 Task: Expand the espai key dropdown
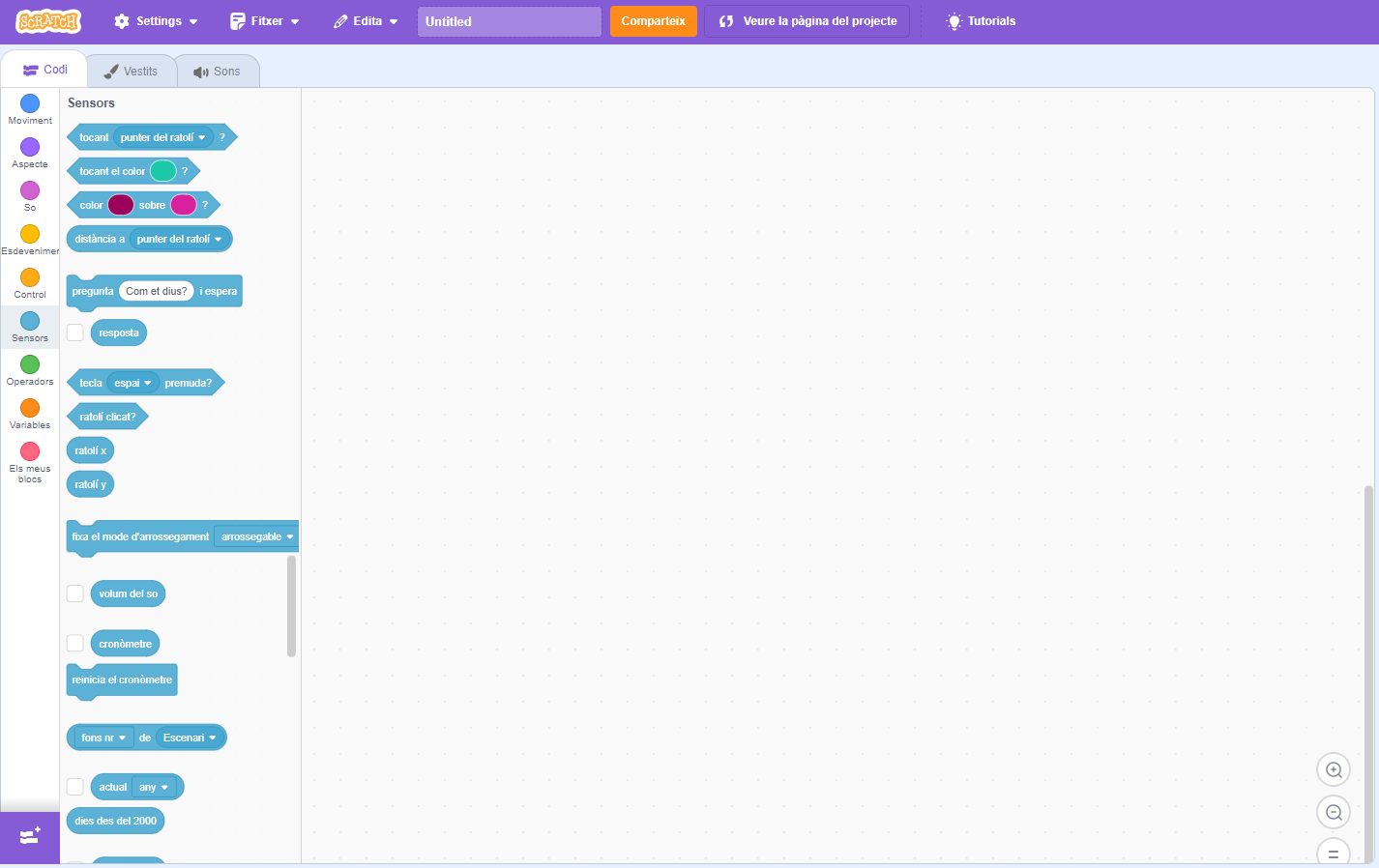(x=133, y=383)
